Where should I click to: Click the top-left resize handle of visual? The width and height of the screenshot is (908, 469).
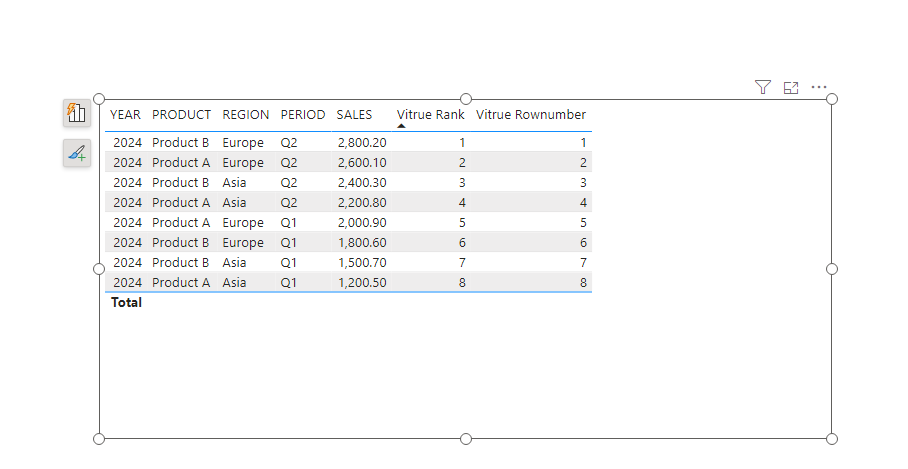[99, 99]
